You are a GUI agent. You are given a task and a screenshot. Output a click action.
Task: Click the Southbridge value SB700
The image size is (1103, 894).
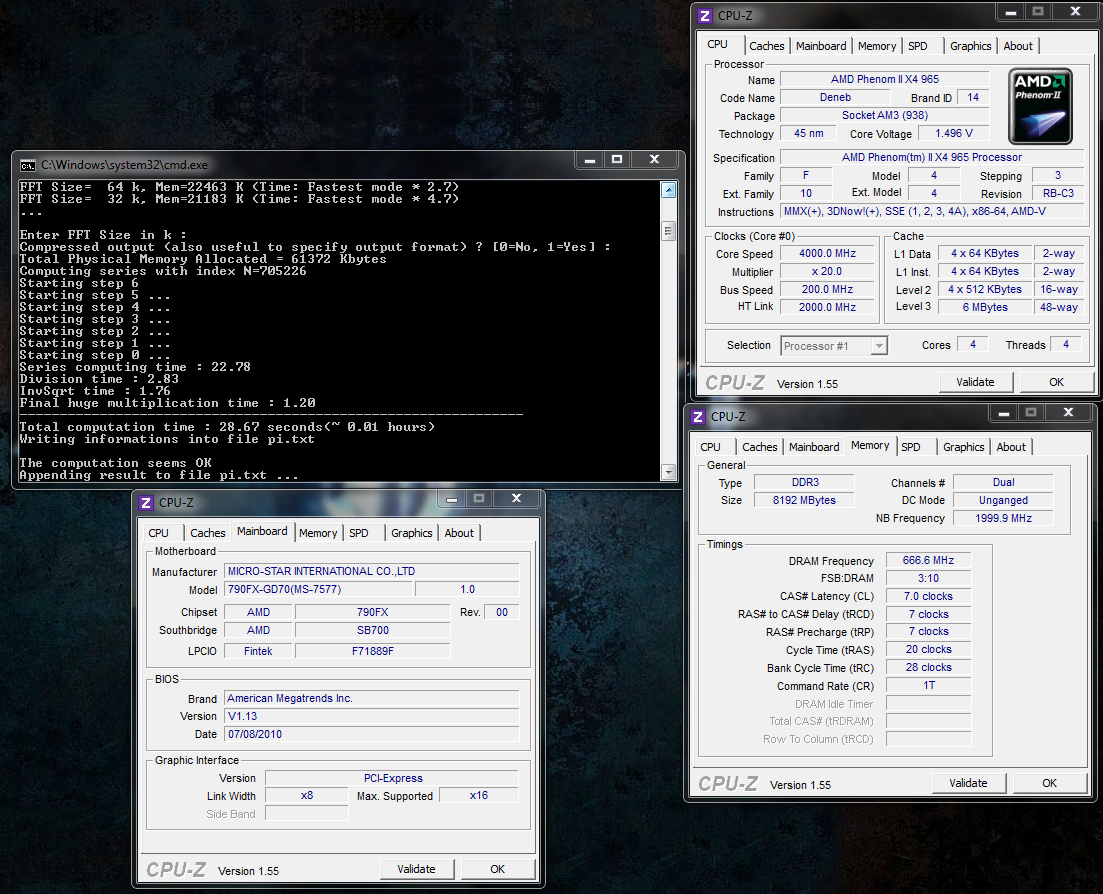(x=372, y=630)
